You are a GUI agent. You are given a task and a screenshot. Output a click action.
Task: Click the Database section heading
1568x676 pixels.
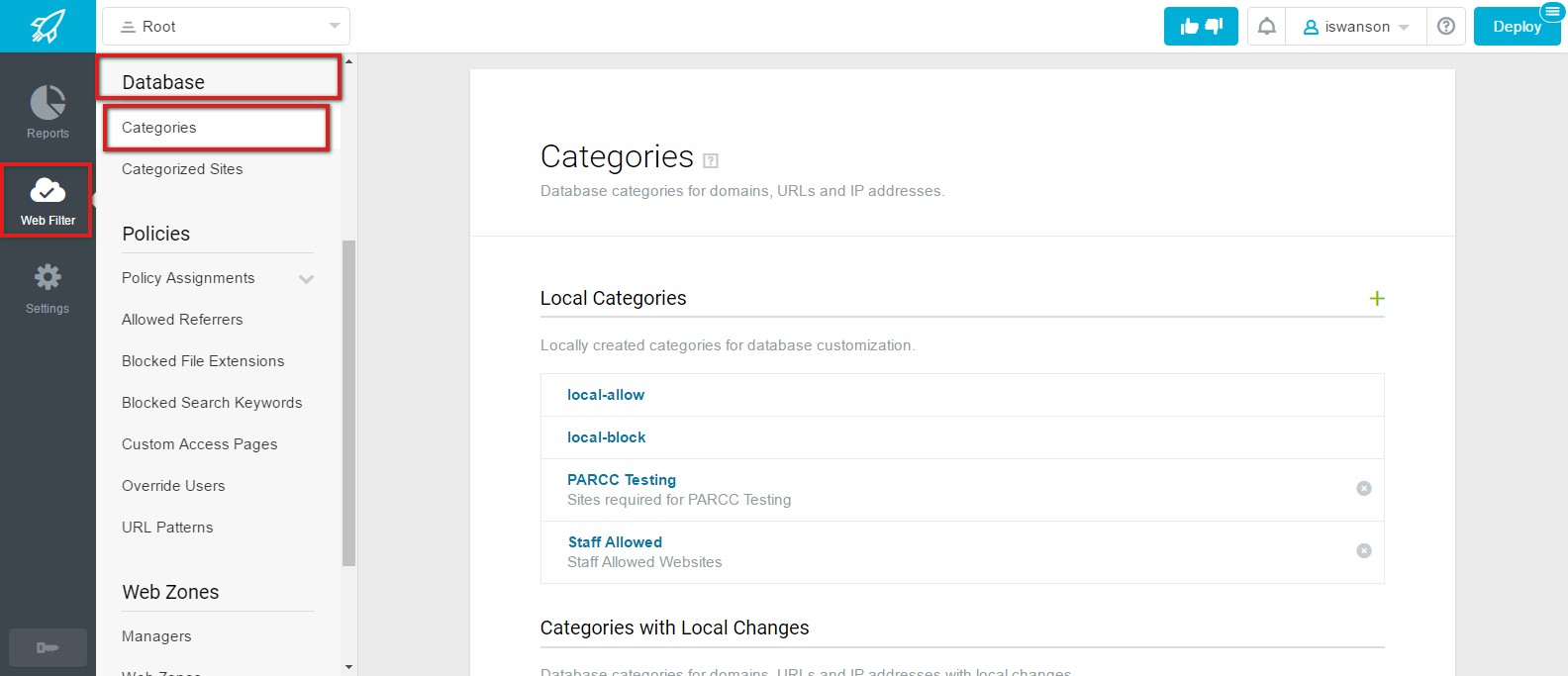[x=163, y=82]
